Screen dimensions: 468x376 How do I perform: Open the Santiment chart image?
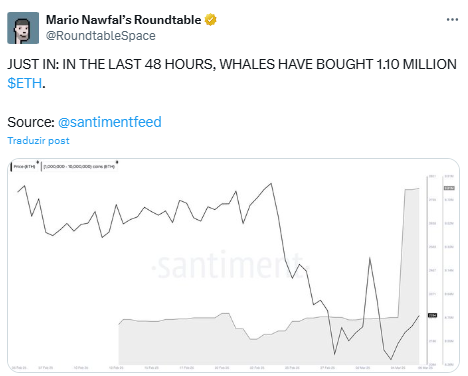pos(233,265)
